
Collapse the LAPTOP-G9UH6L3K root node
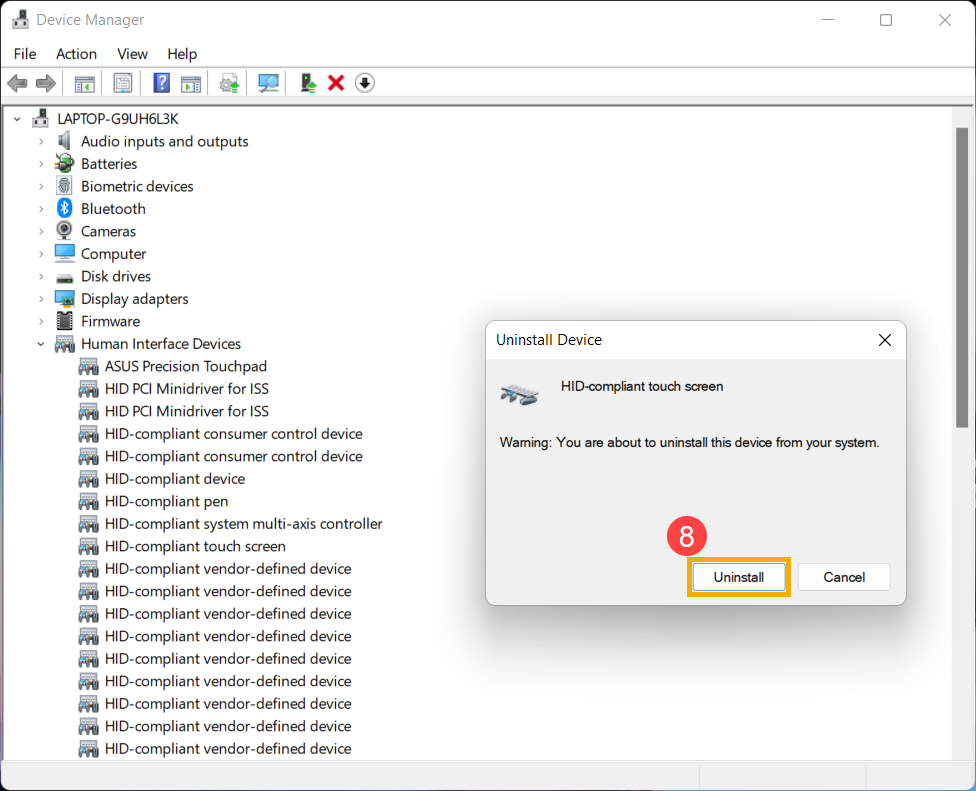[17, 119]
